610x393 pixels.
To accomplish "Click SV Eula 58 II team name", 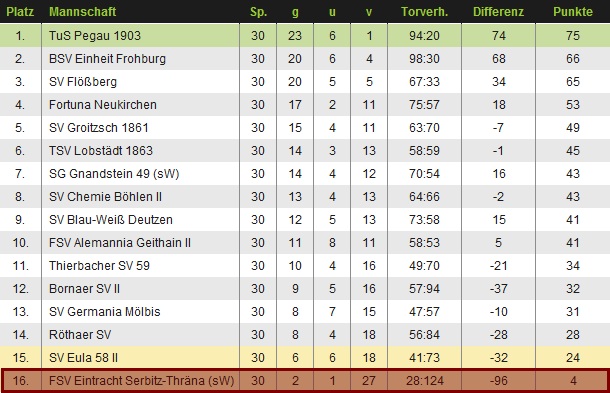I will (x=83, y=358).
